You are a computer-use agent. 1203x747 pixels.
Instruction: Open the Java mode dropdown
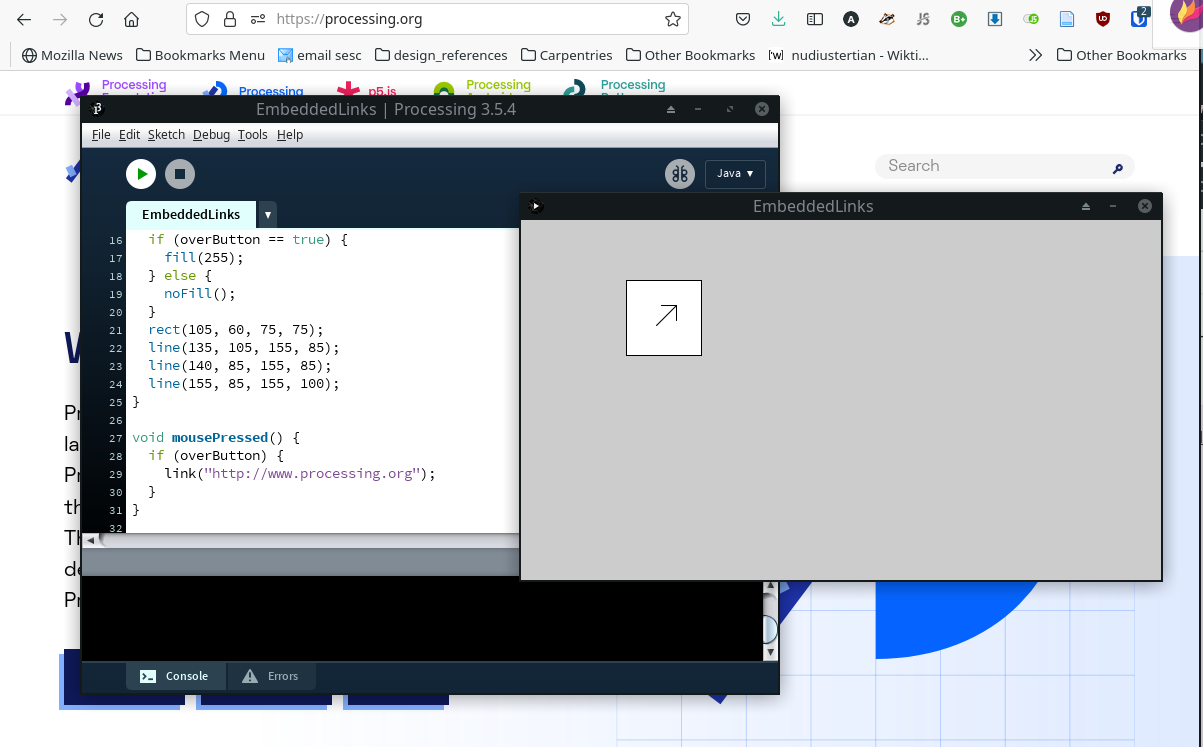tap(735, 174)
